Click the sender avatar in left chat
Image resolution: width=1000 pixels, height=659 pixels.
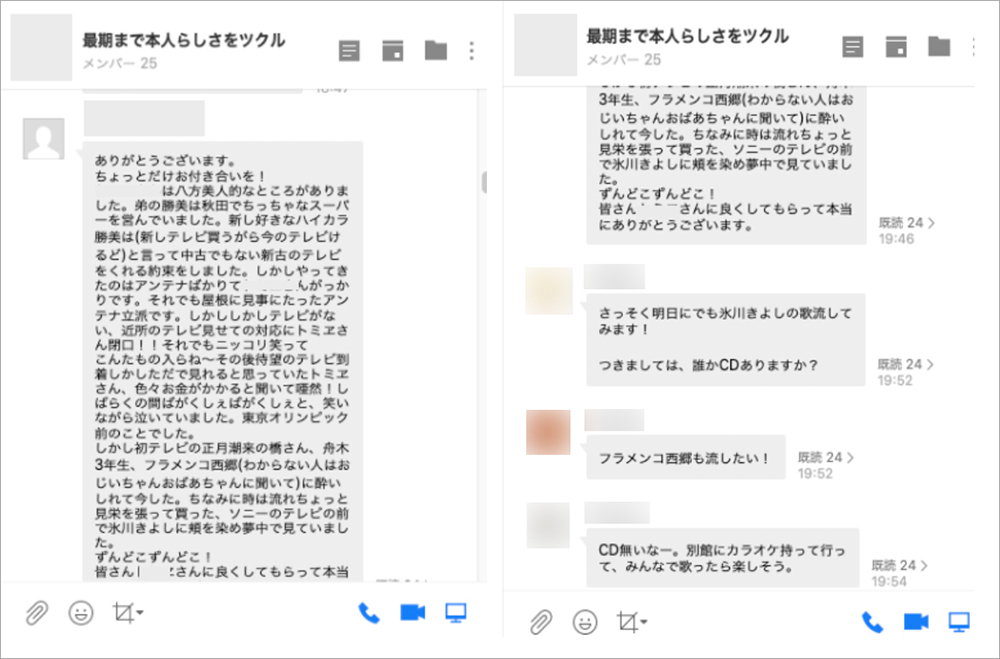pyautogui.click(x=44, y=139)
